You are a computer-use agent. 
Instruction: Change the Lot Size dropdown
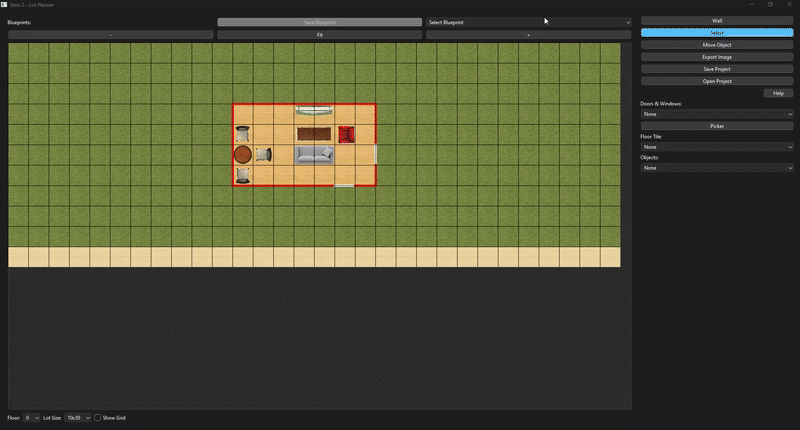click(78, 418)
